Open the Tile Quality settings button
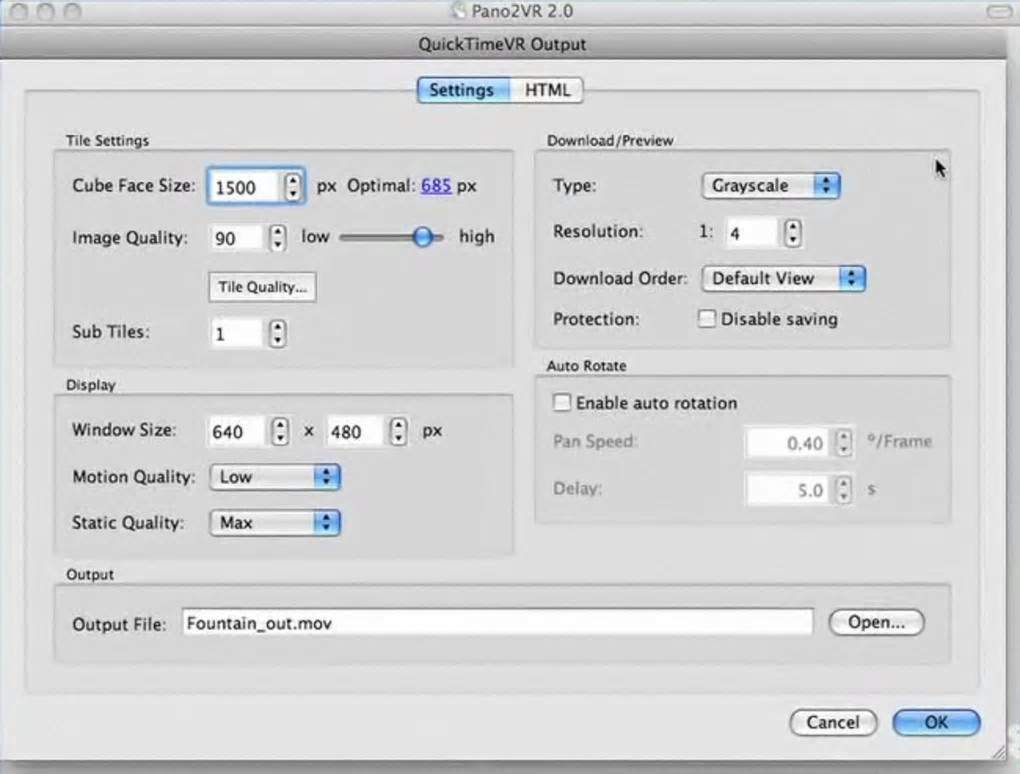 coord(262,287)
